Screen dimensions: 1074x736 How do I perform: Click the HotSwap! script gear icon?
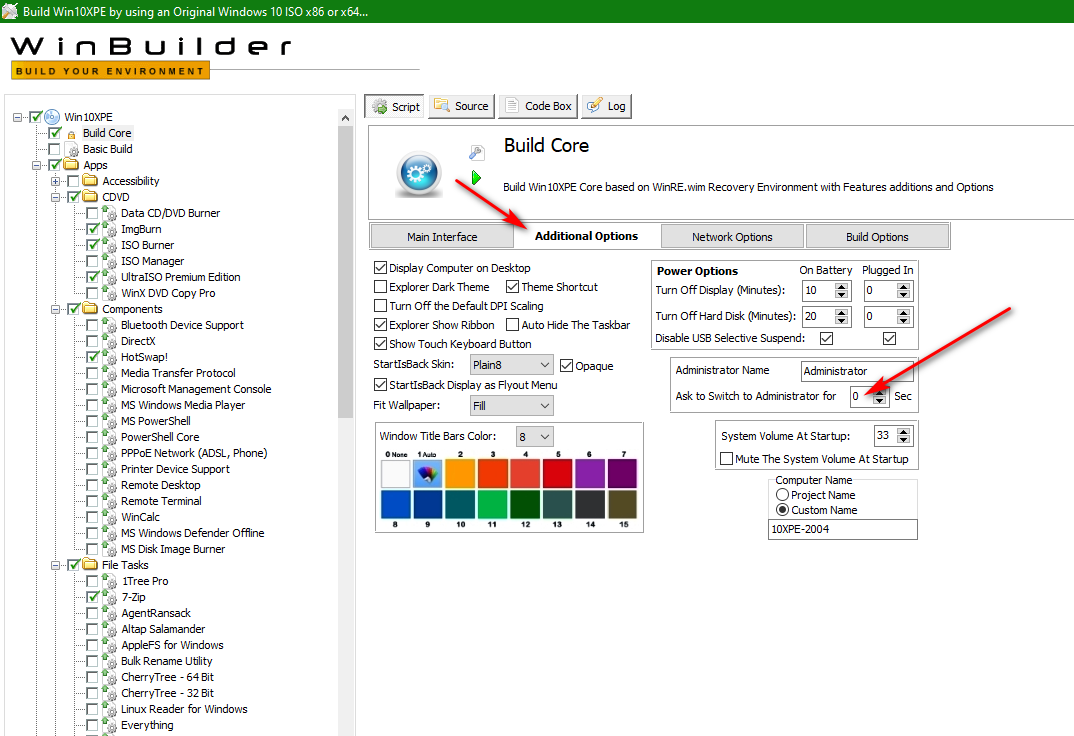[x=110, y=357]
